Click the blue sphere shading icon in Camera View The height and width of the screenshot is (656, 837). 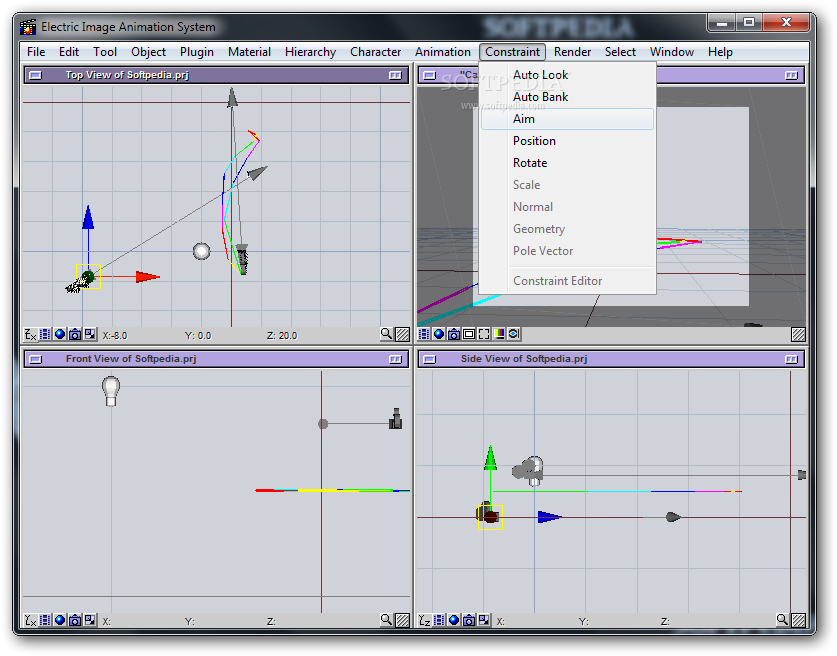(x=439, y=334)
